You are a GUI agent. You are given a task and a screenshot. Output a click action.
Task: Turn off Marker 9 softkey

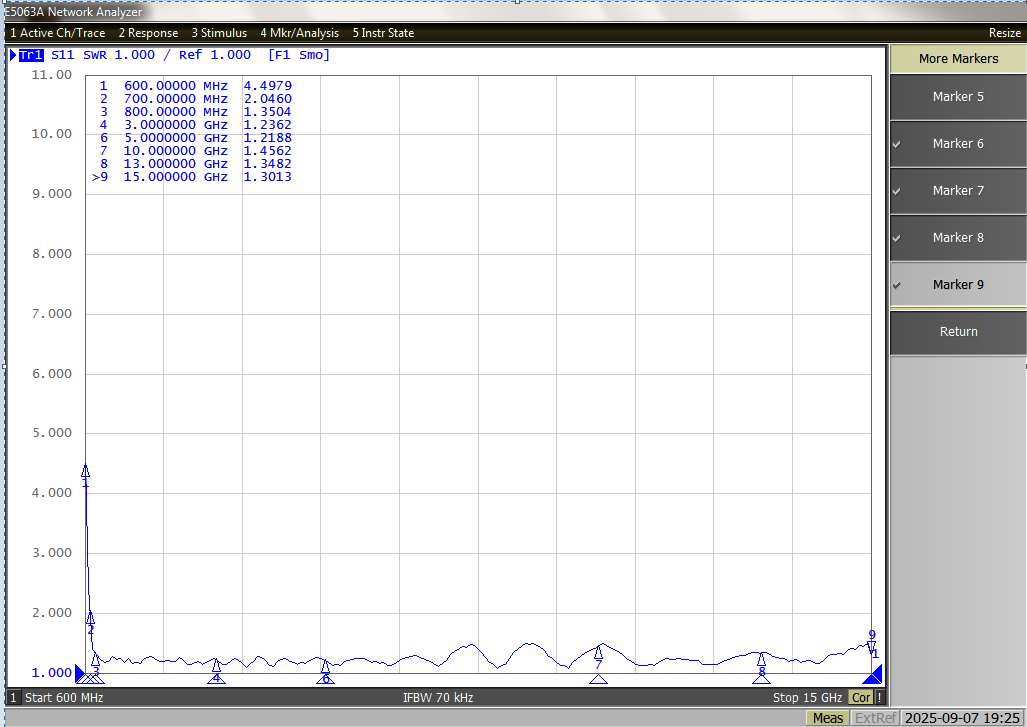958,285
